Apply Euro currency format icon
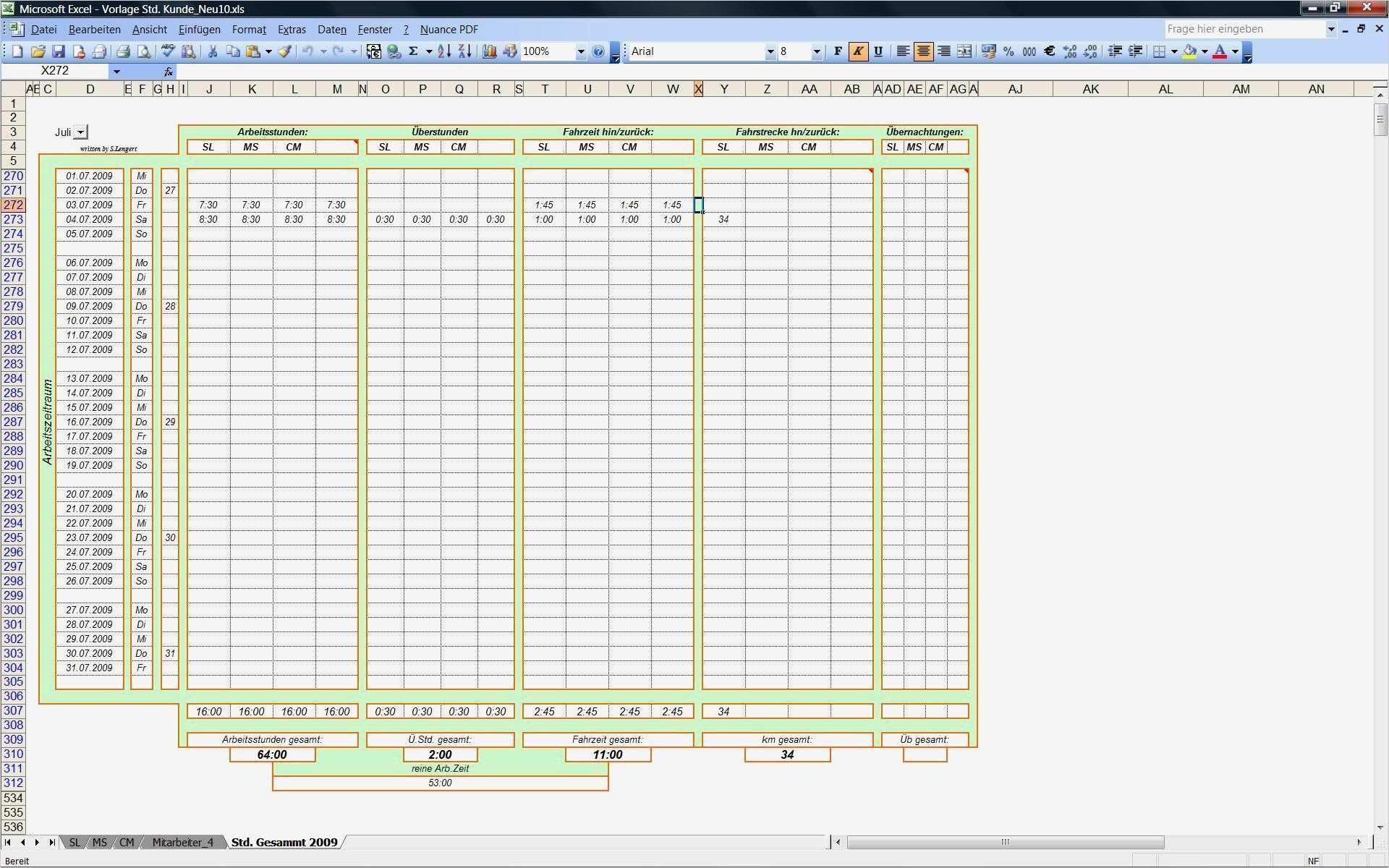1389x868 pixels. pyautogui.click(x=1049, y=51)
